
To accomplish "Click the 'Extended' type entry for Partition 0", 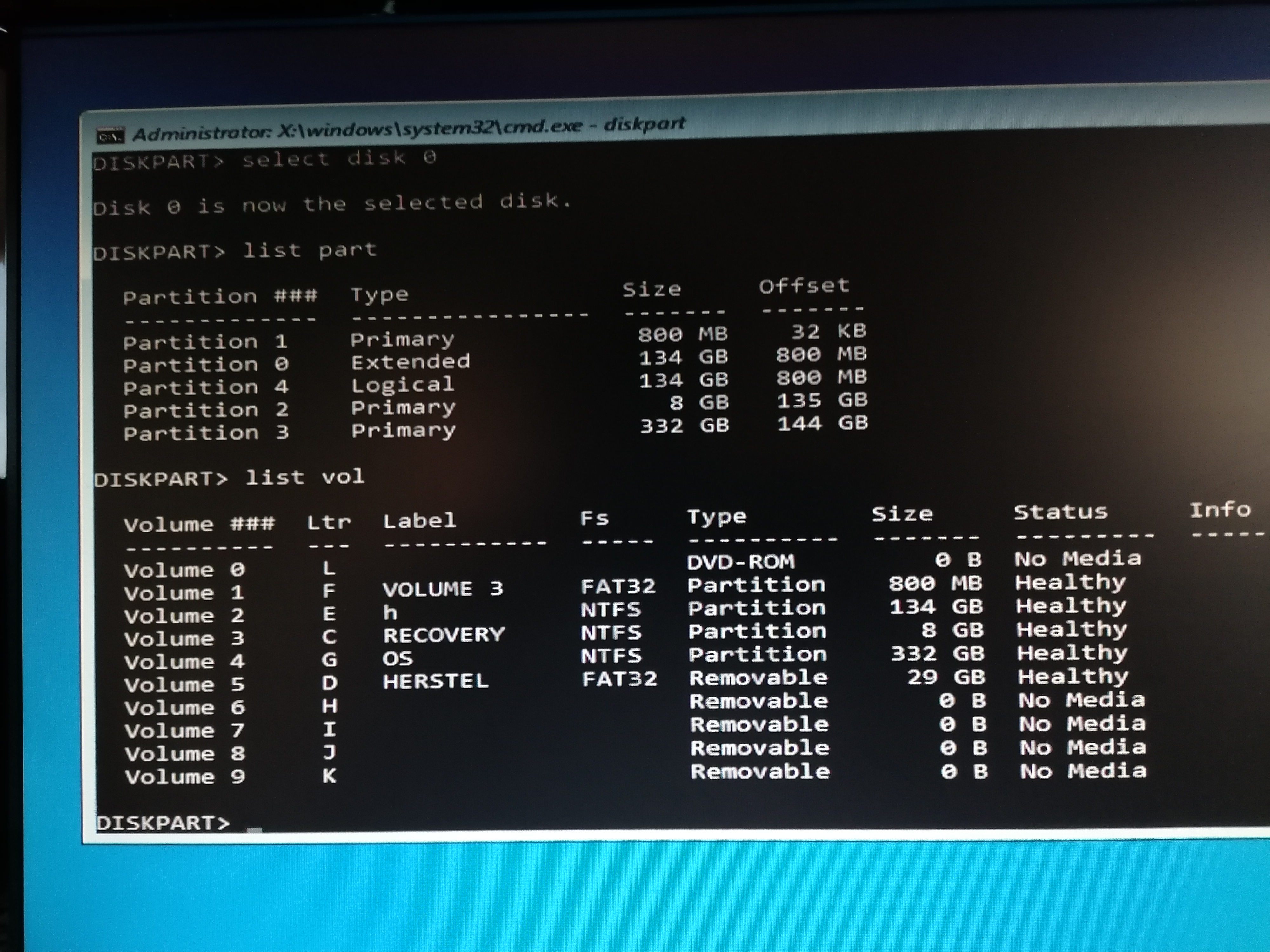I will pos(411,361).
